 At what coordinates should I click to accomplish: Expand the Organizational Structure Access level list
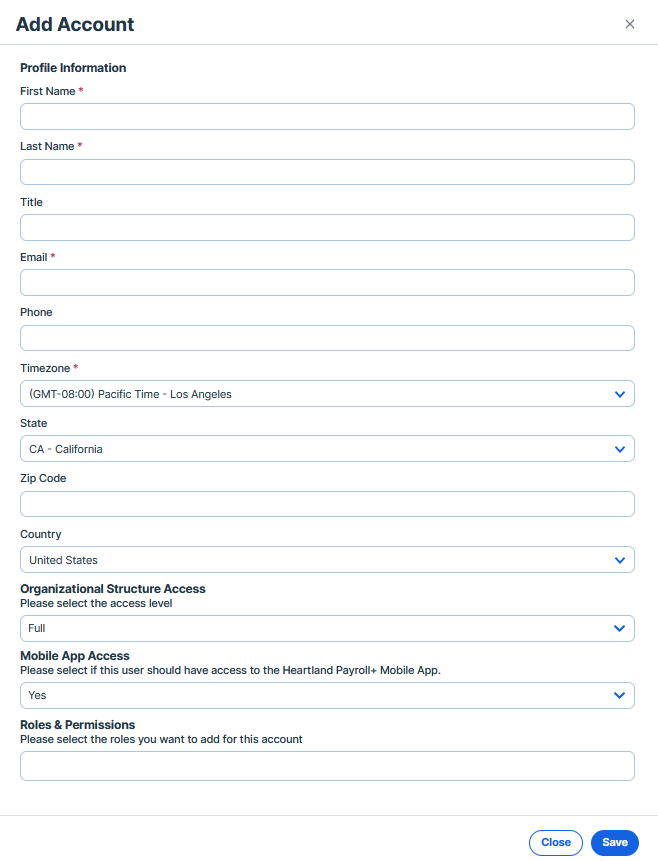(x=327, y=628)
